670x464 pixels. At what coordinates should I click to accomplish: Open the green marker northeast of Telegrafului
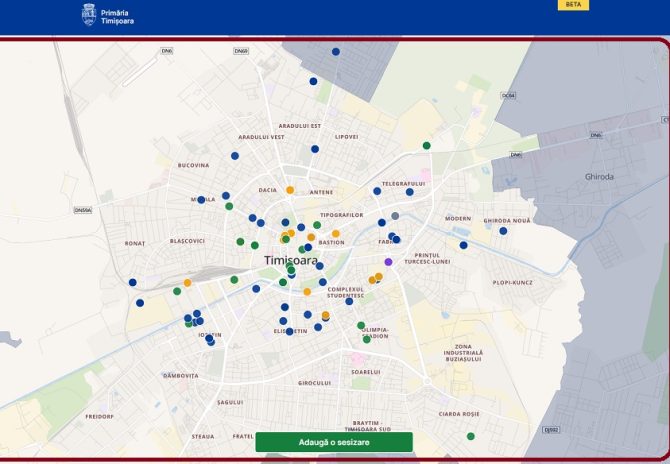click(427, 146)
